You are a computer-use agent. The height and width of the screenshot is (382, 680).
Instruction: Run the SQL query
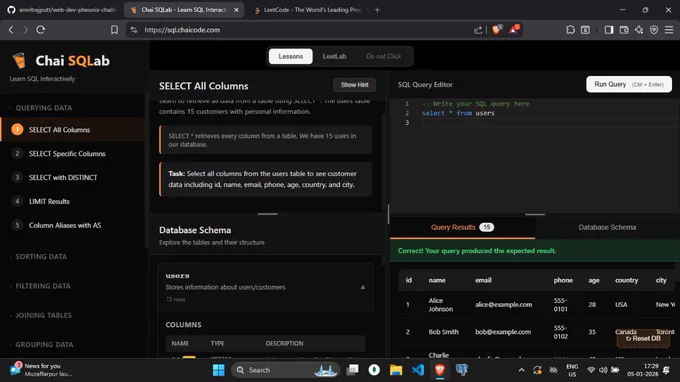pyautogui.click(x=629, y=85)
